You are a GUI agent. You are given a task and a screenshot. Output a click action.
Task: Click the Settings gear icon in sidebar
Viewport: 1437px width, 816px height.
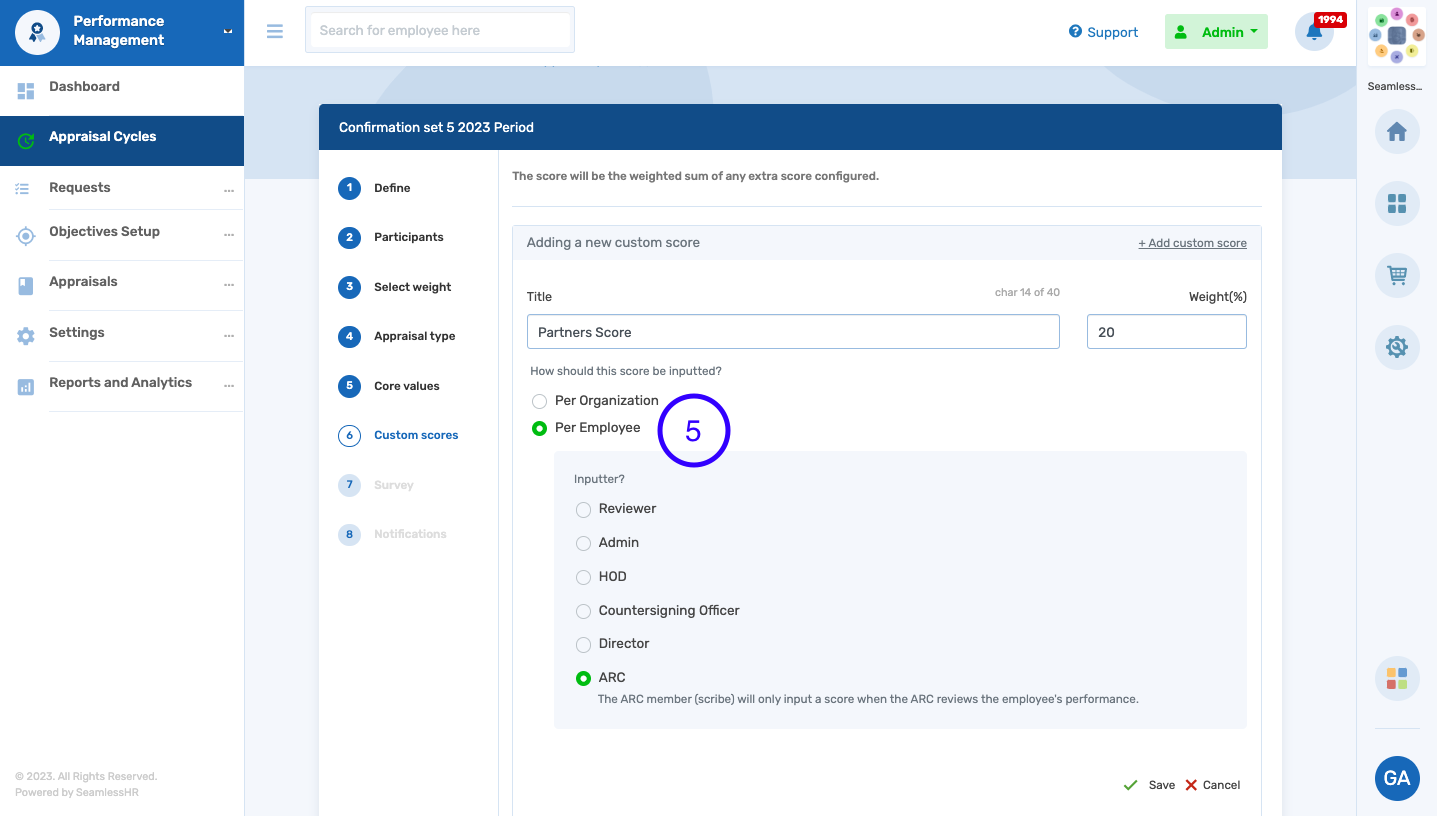tap(24, 336)
